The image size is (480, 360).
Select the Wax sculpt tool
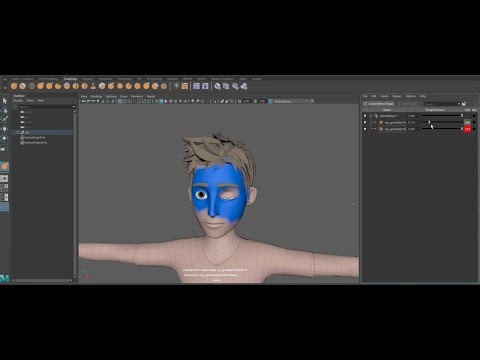tap(102, 86)
